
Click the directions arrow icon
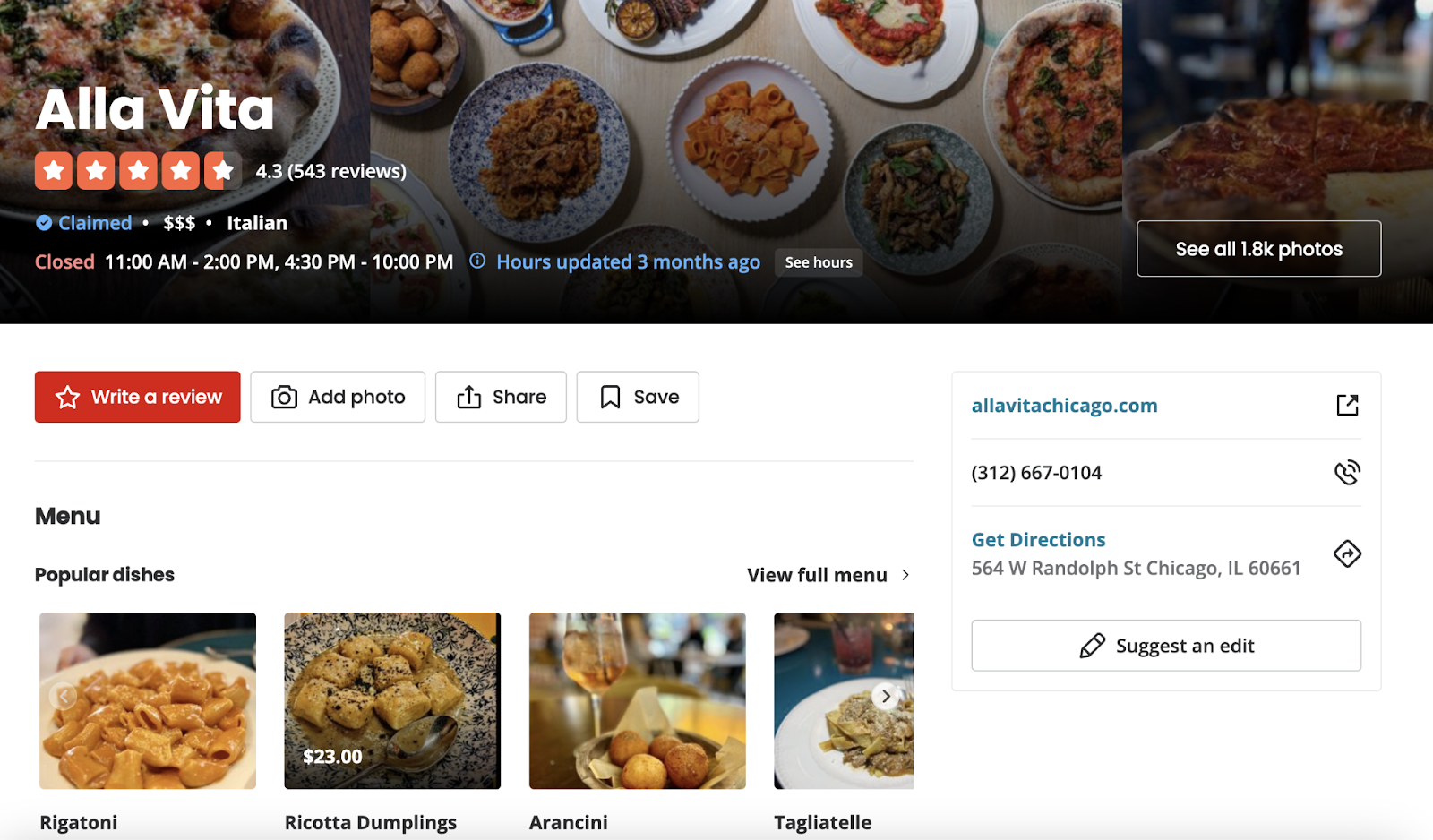(1348, 554)
